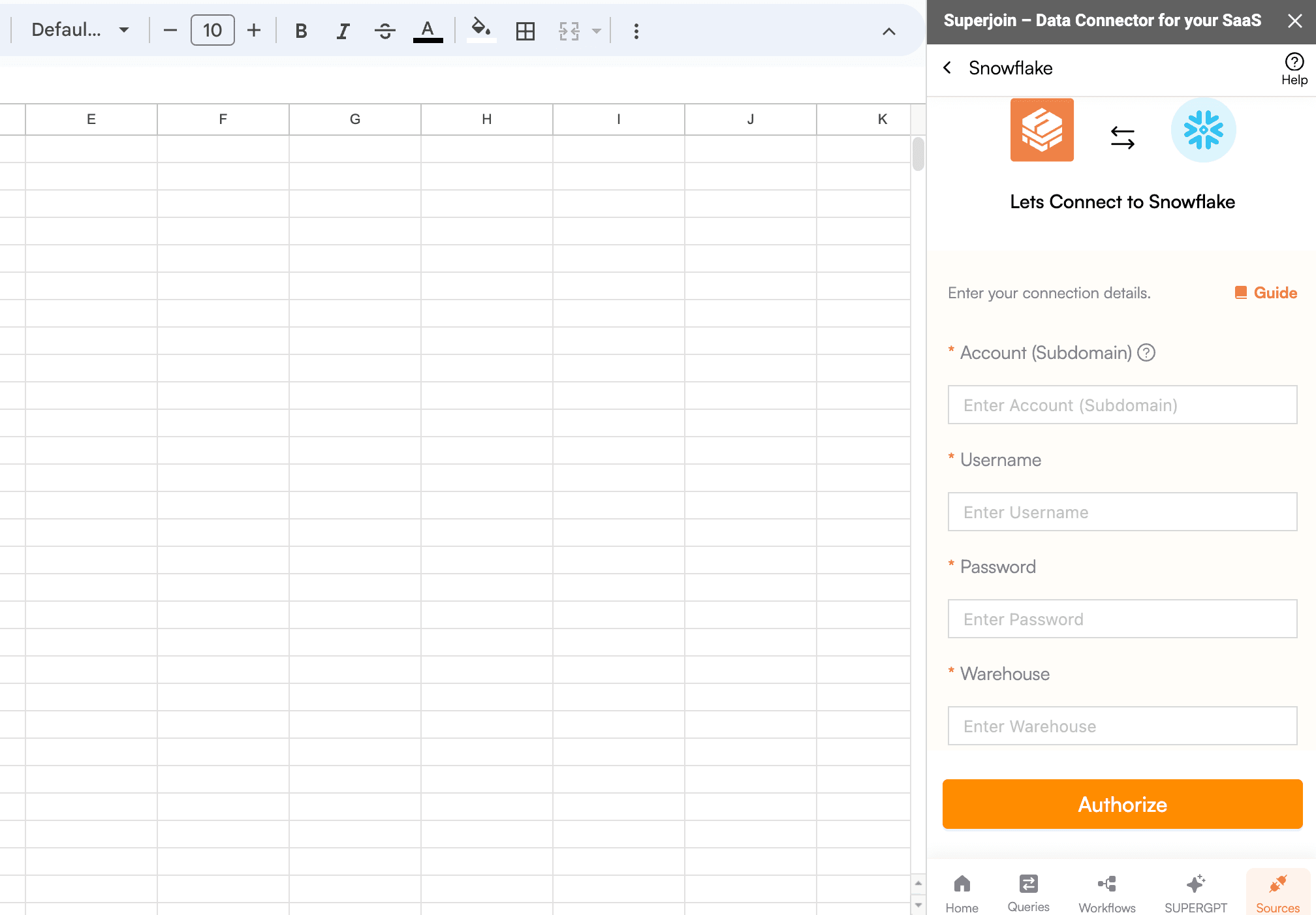1316x915 pixels.
Task: Click the font size field showing 10
Action: (212, 30)
